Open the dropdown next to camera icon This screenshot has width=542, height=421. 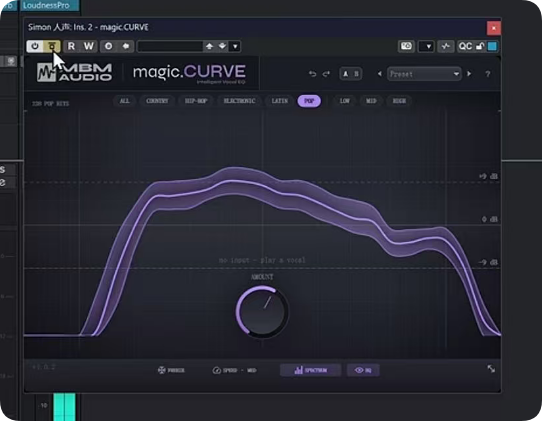(426, 46)
